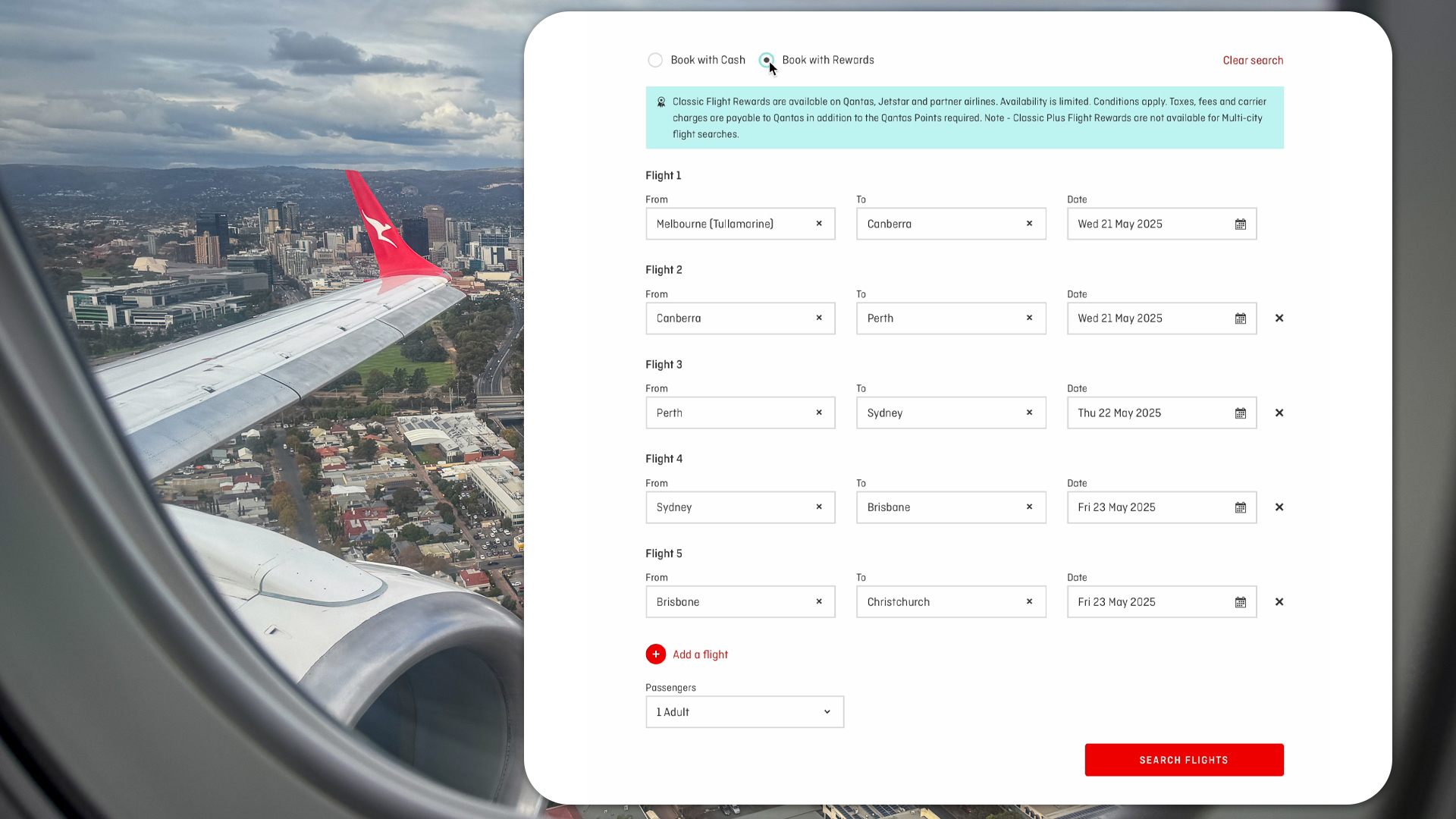Clear Flight 2 From Canberra field
The height and width of the screenshot is (819, 1456).
(819, 318)
